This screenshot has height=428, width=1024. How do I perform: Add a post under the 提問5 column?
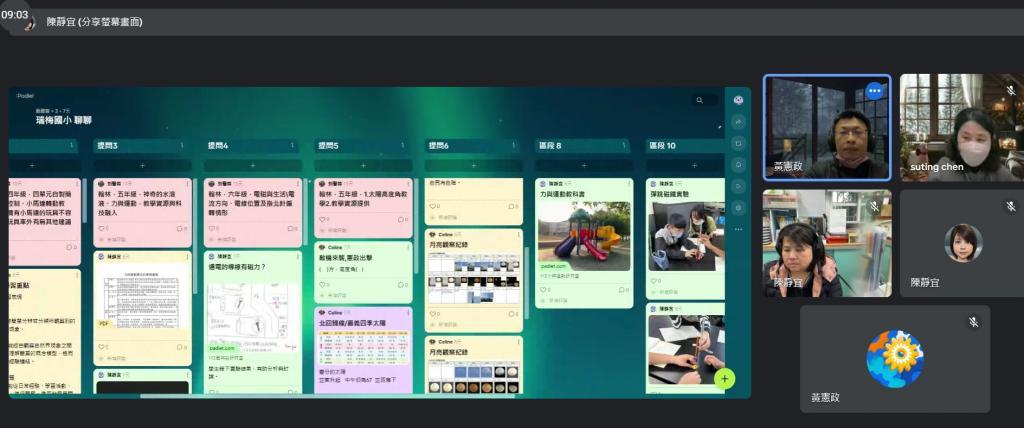pyautogui.click(x=363, y=165)
